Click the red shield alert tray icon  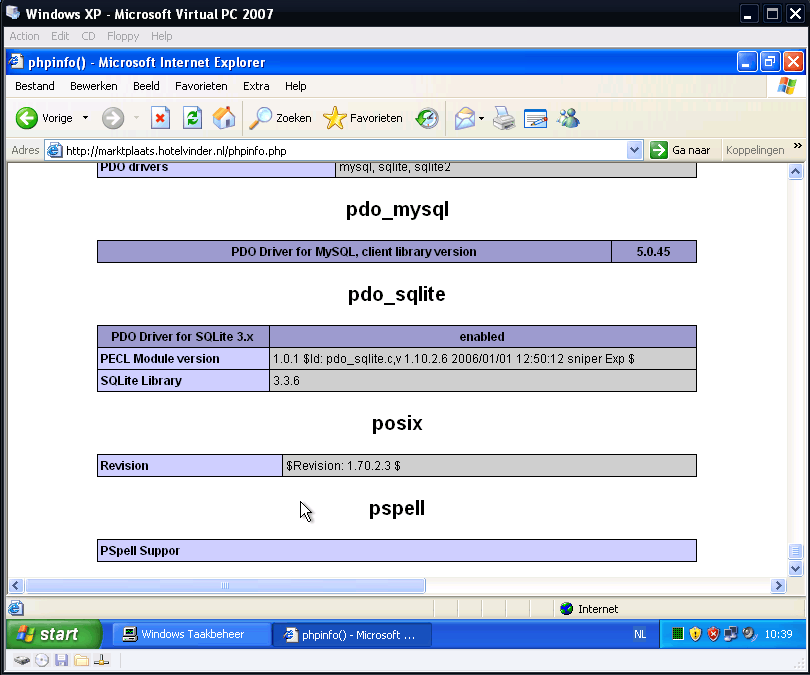tap(713, 634)
